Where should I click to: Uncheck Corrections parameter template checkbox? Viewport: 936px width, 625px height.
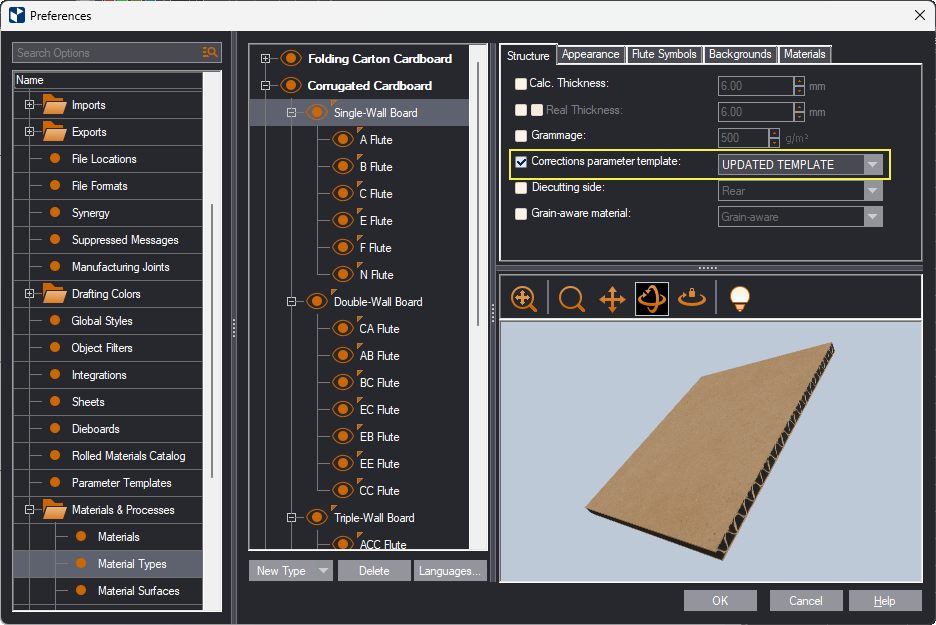pyautogui.click(x=520, y=162)
